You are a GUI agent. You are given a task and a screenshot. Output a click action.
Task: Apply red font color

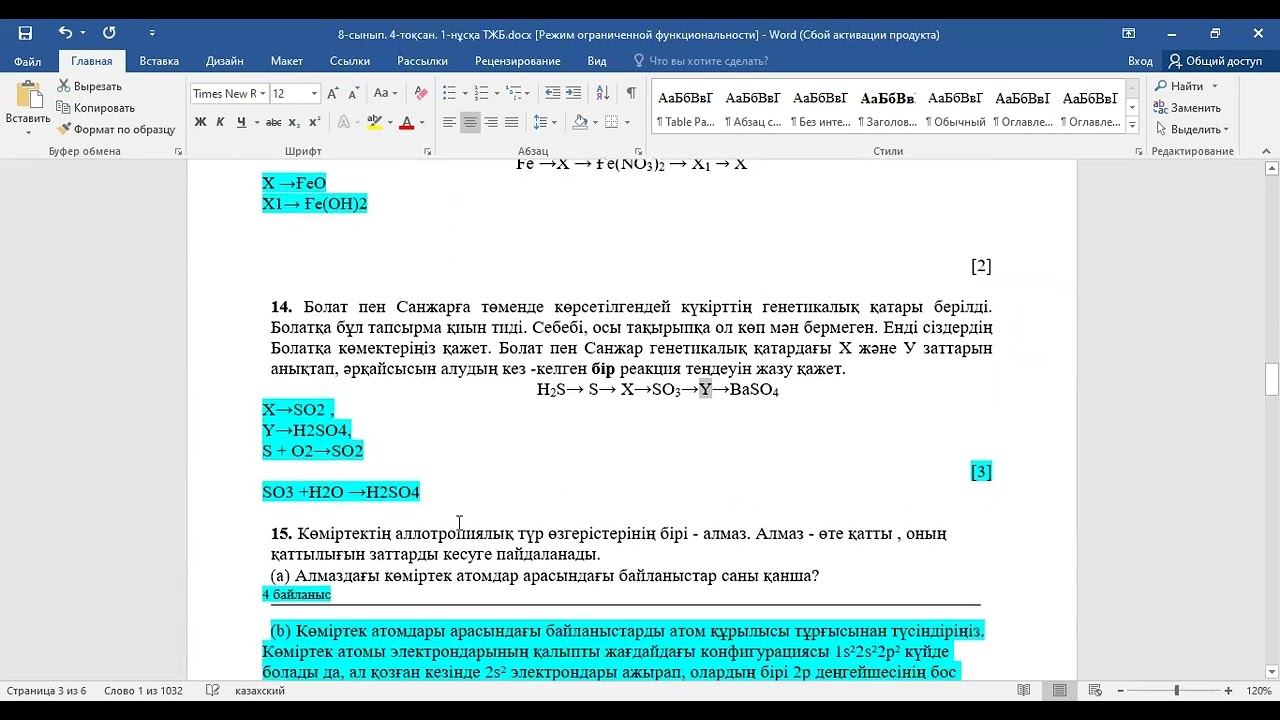[406, 122]
